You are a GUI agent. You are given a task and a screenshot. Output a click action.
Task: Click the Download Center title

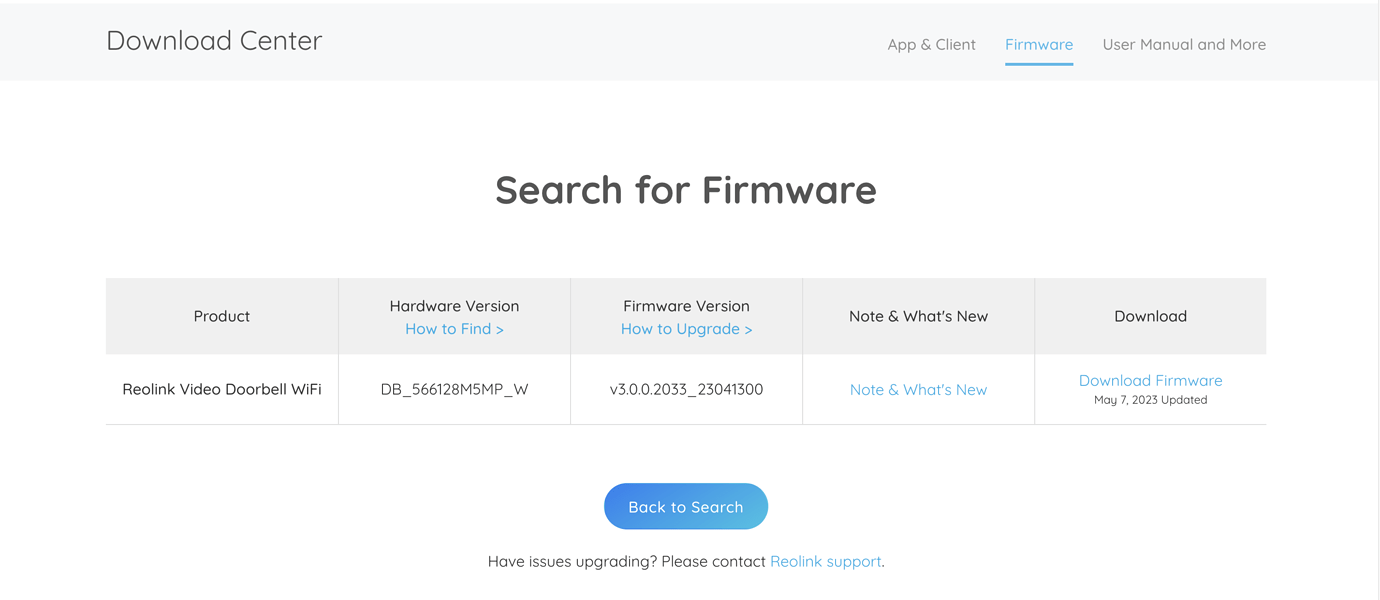(214, 40)
